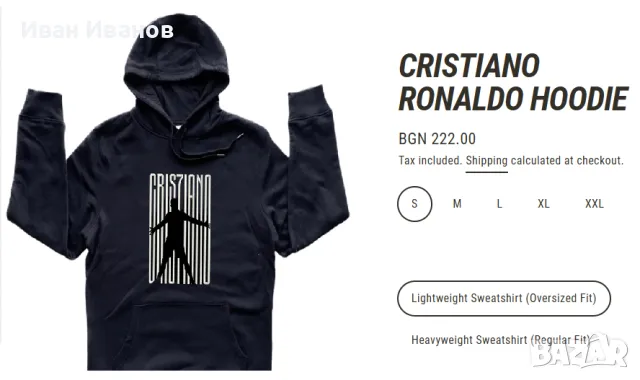This screenshot has height=380, width=640.
Task: Pick size L option
Action: click(x=499, y=203)
